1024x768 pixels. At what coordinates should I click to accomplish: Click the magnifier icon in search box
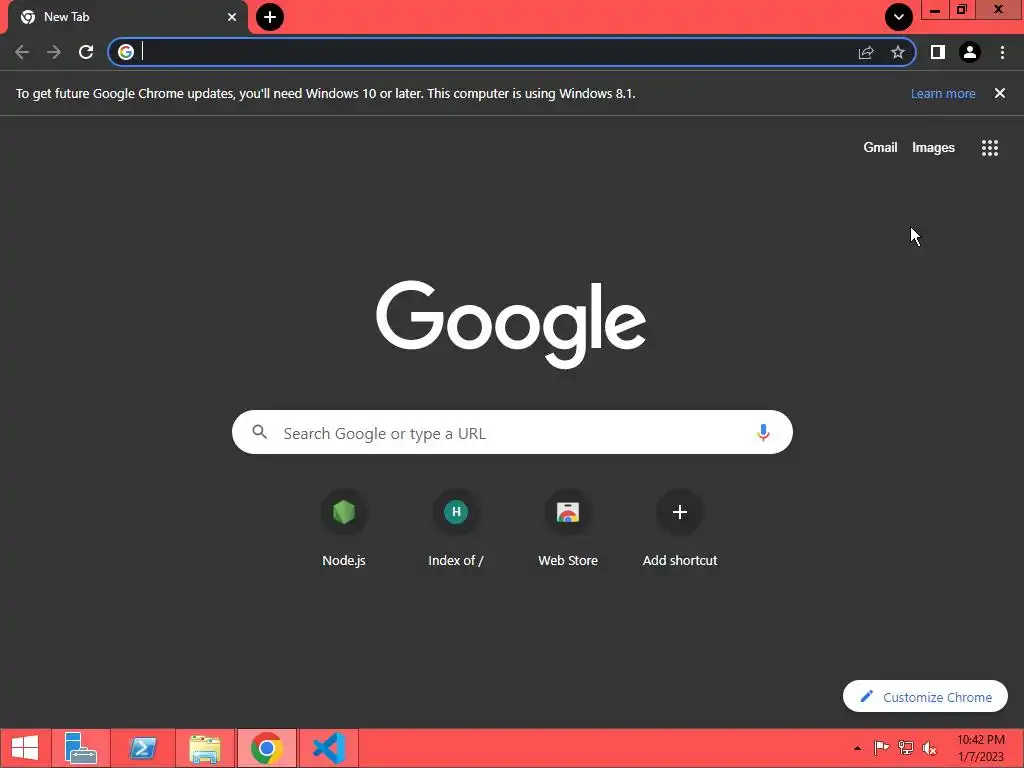coord(260,432)
